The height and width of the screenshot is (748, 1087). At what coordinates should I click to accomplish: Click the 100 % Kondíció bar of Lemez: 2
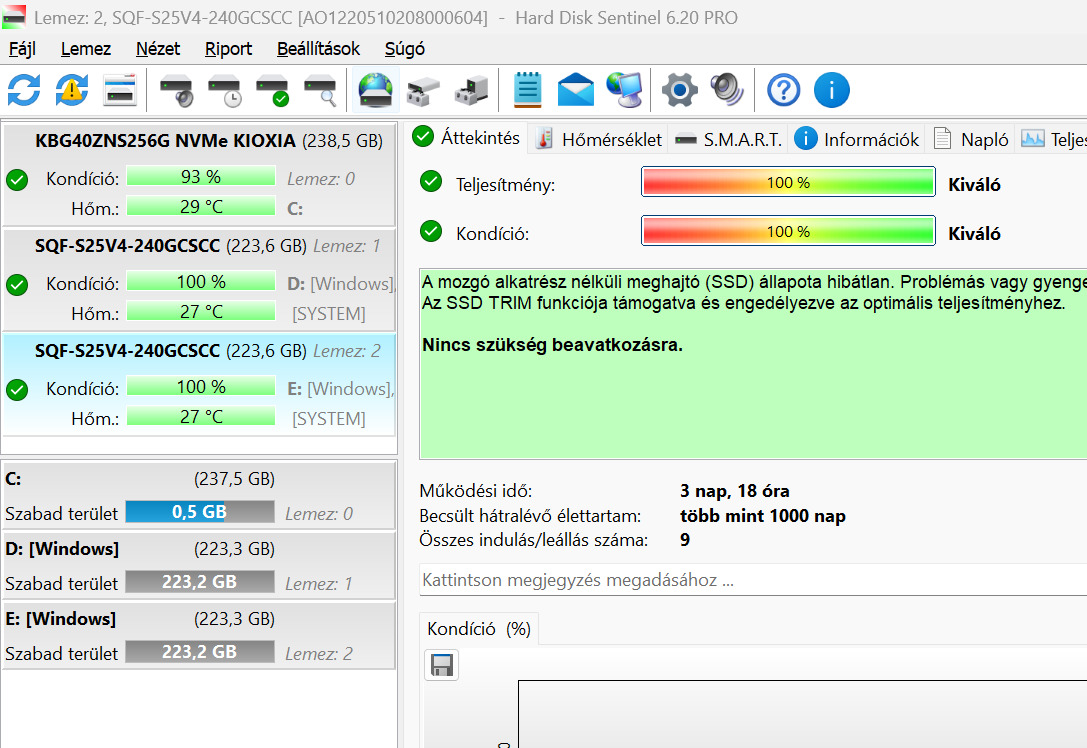point(201,386)
